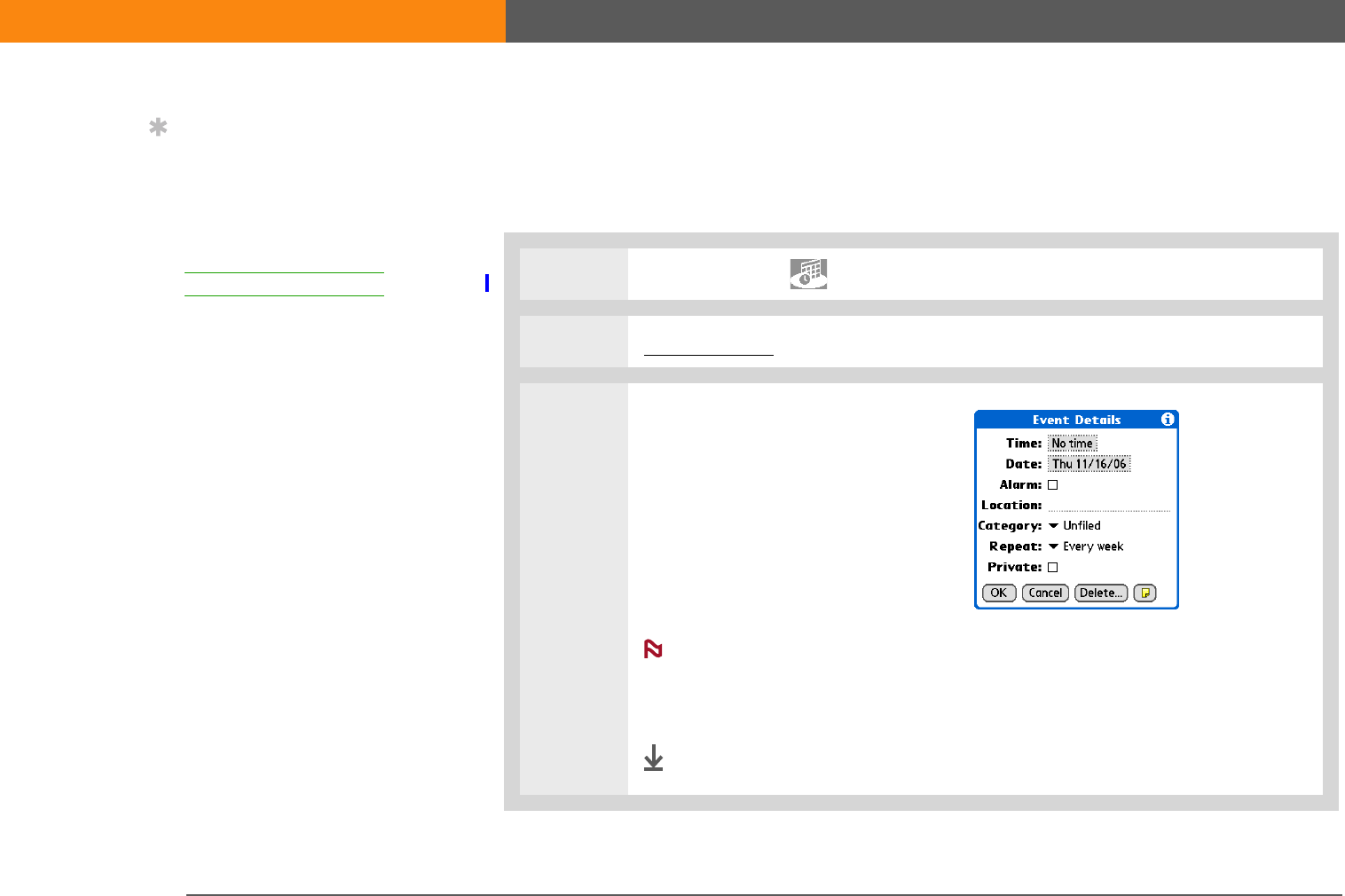Click the 'Location:' label
1345x896 pixels.
[x=1011, y=506]
